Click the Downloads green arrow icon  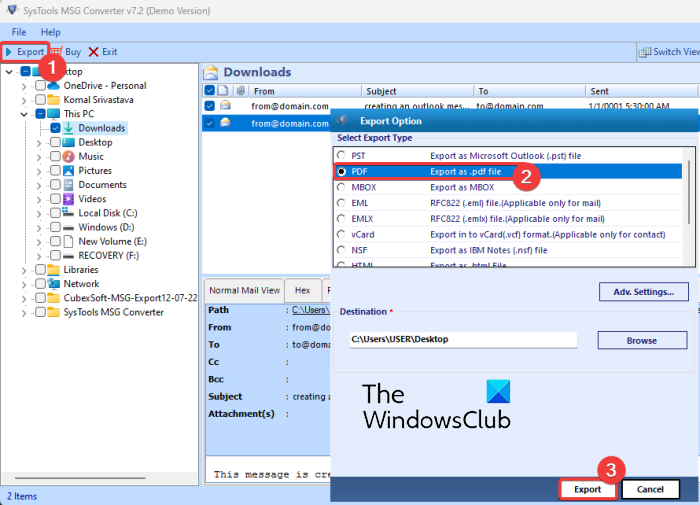(69, 128)
